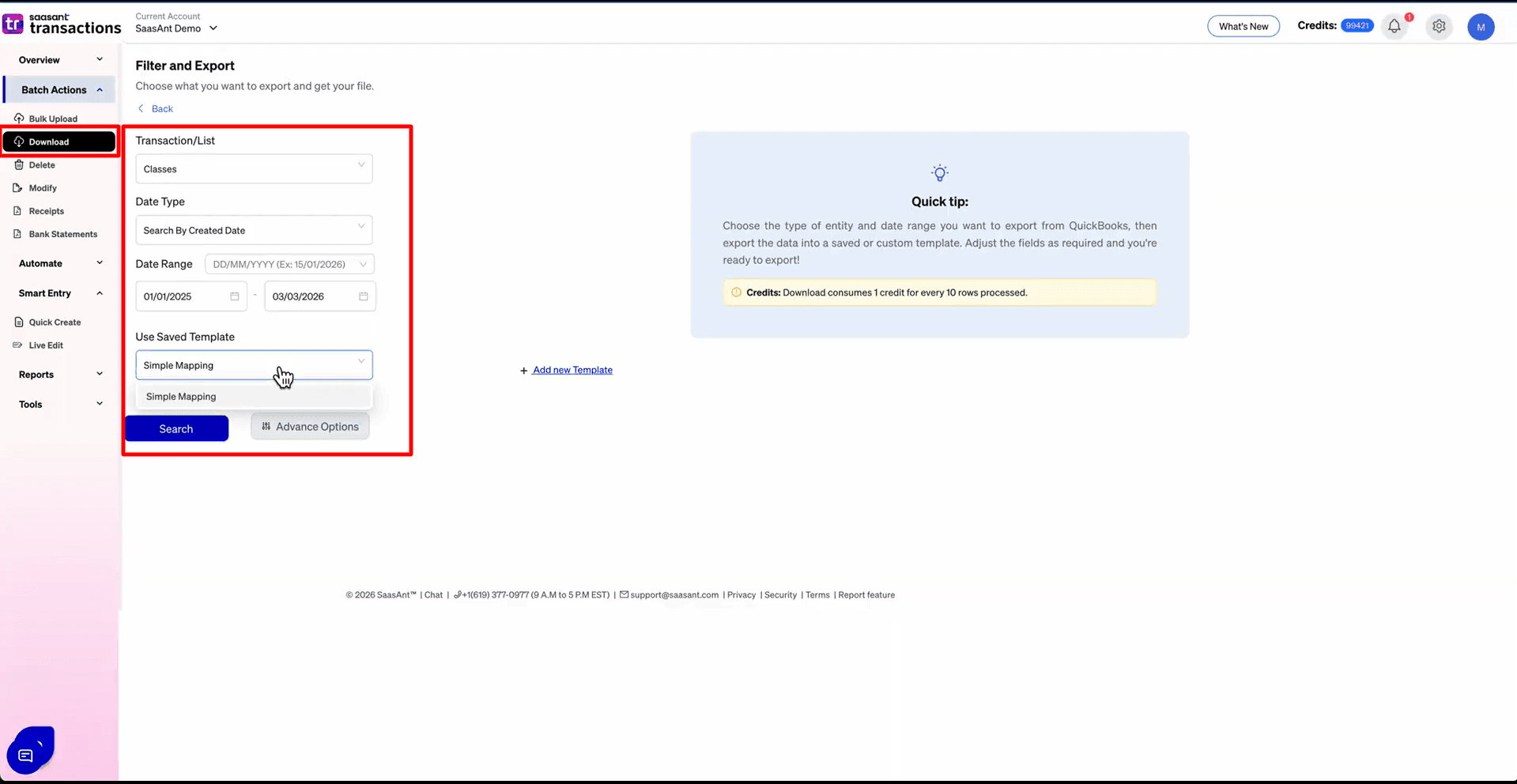This screenshot has height=784, width=1517.
Task: Select the Bank Statements icon
Action: click(18, 233)
